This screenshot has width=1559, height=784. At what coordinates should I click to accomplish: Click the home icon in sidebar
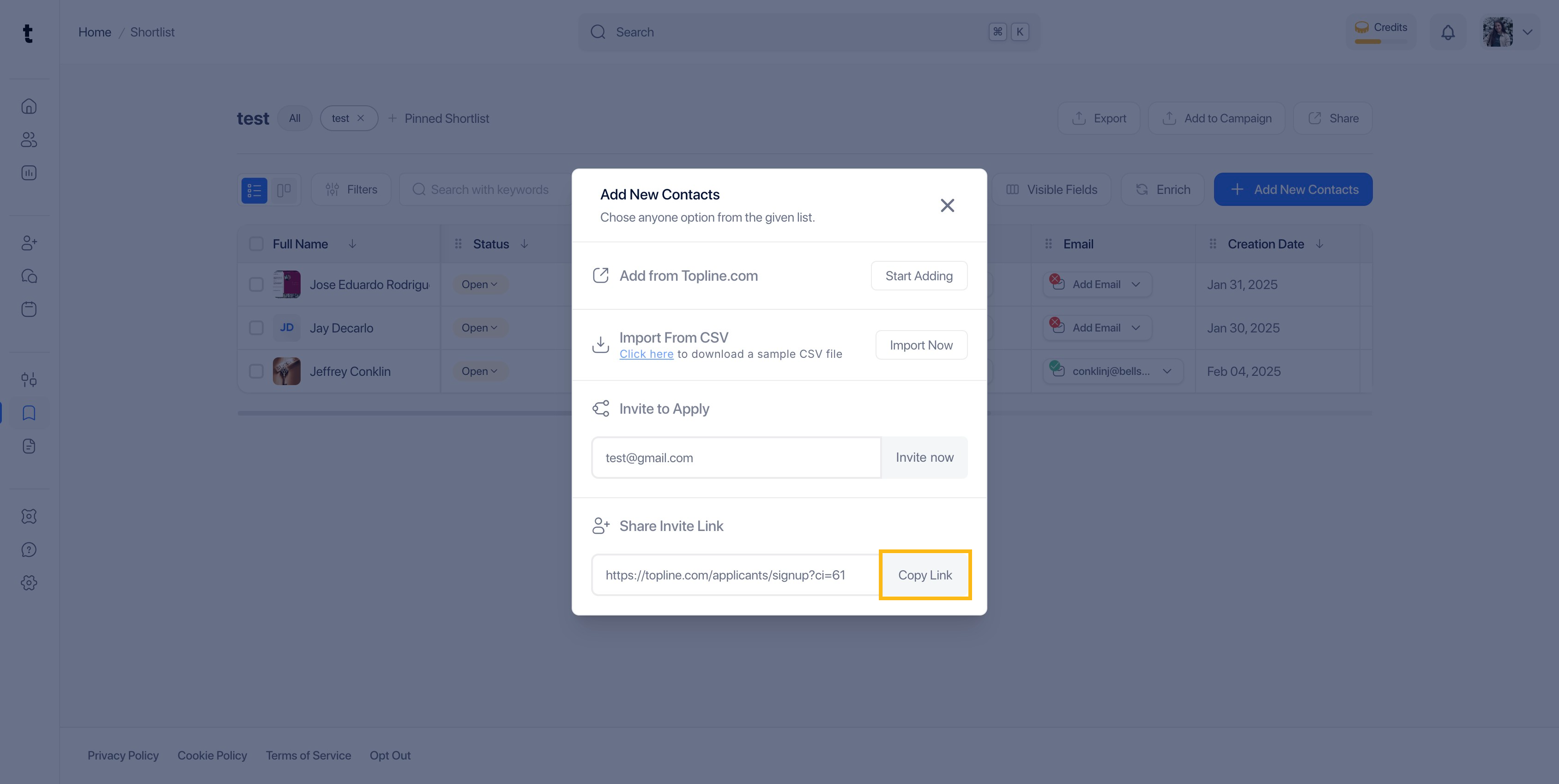pos(29,107)
